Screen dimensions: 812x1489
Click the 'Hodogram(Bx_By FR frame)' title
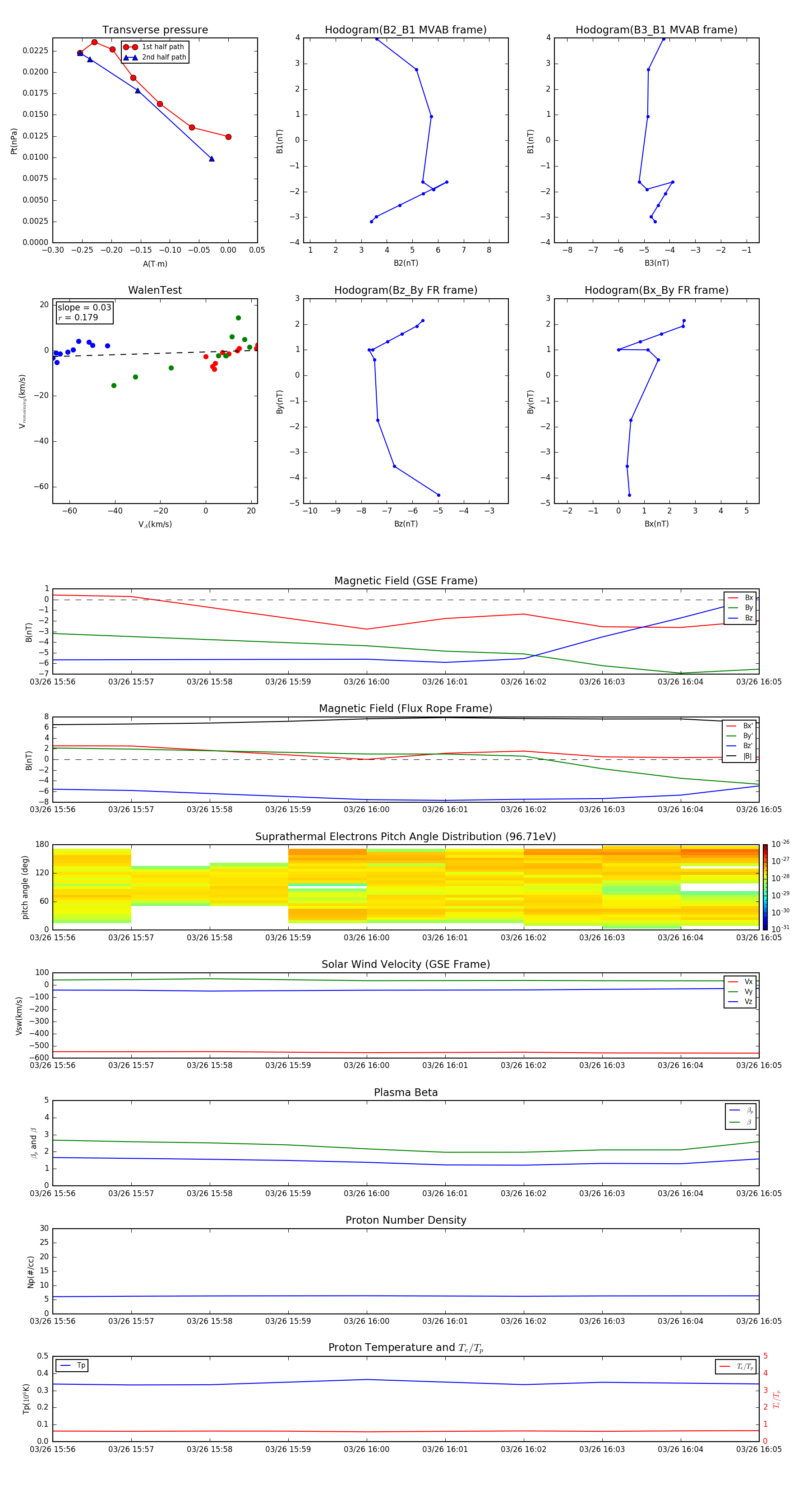pyautogui.click(x=656, y=290)
